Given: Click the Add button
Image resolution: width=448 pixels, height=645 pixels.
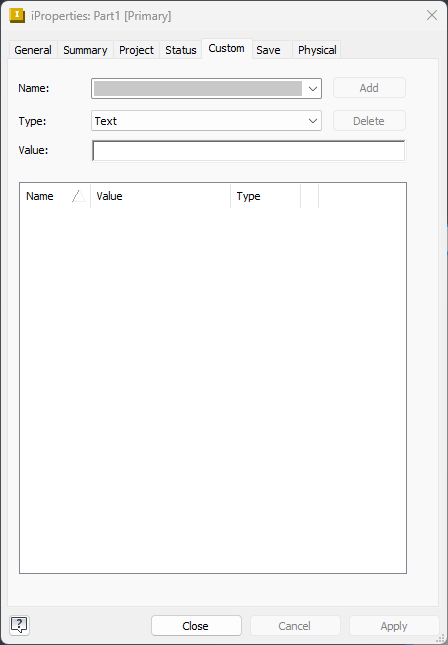Looking at the screenshot, I should pyautogui.click(x=369, y=88).
